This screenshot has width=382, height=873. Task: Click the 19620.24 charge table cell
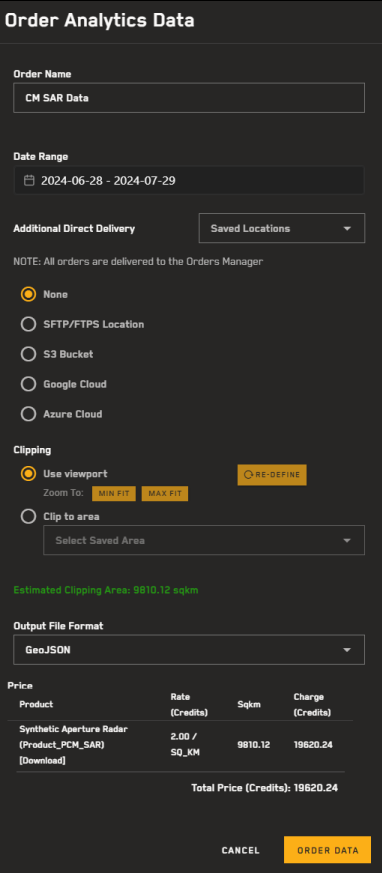[313, 744]
